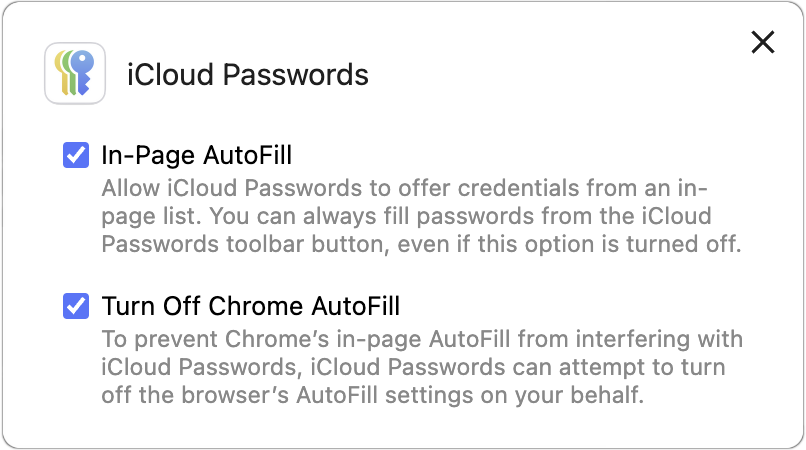The height and width of the screenshot is (450, 806).
Task: Click the "iCloud Passwords" dialog title
Action: tap(247, 74)
